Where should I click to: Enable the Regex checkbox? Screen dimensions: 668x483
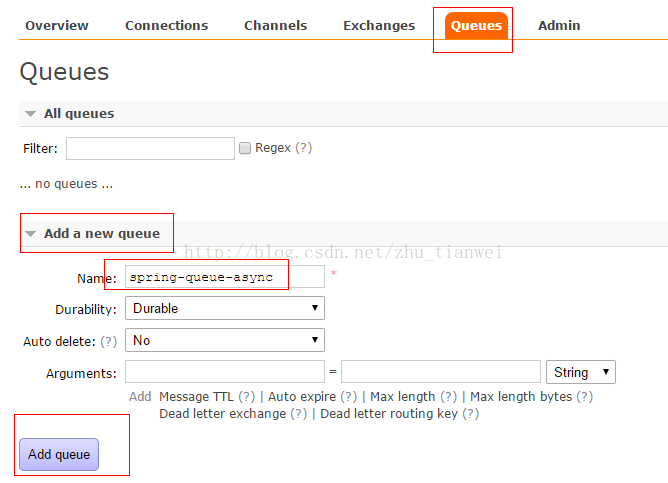click(245, 148)
